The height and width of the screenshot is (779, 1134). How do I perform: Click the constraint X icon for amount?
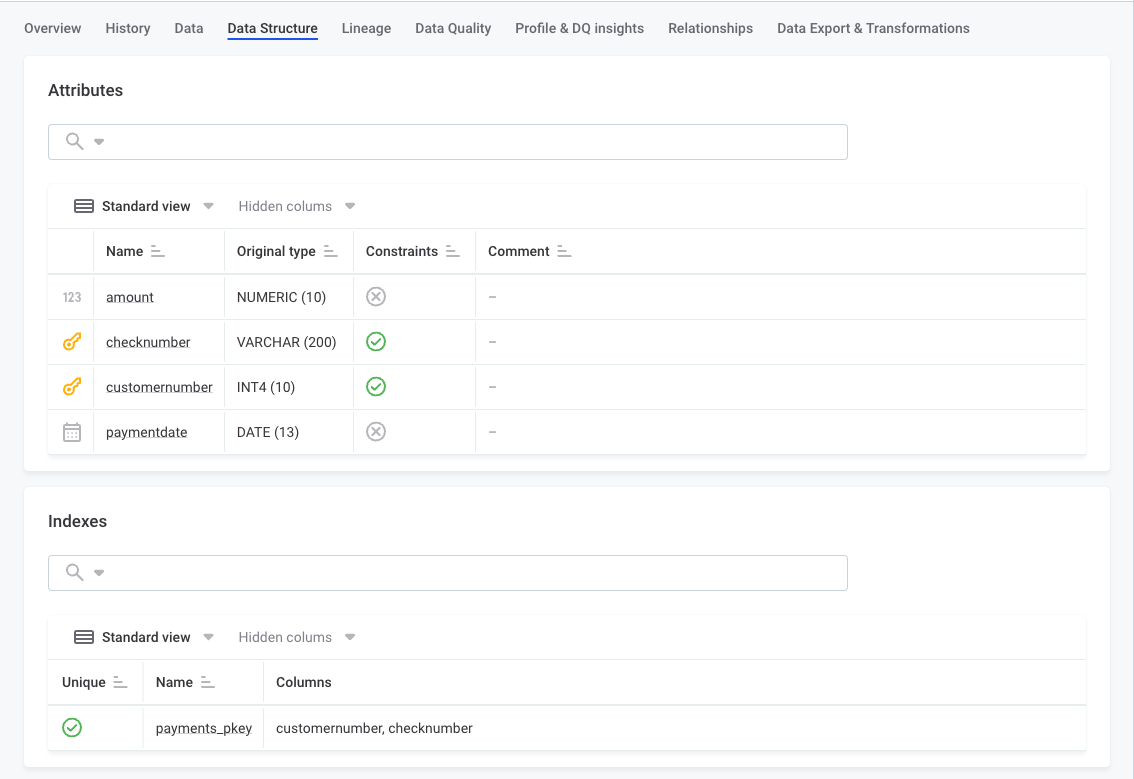click(376, 297)
